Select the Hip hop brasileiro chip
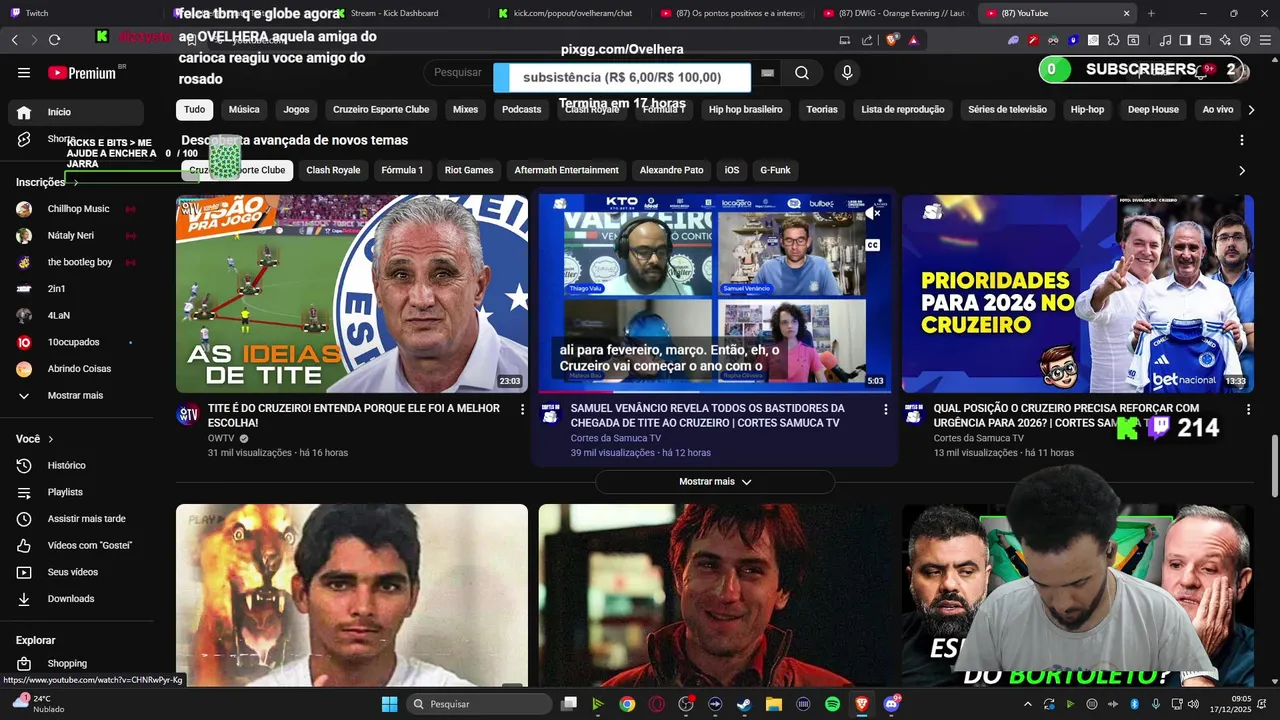The height and width of the screenshot is (720, 1280). 745,110
